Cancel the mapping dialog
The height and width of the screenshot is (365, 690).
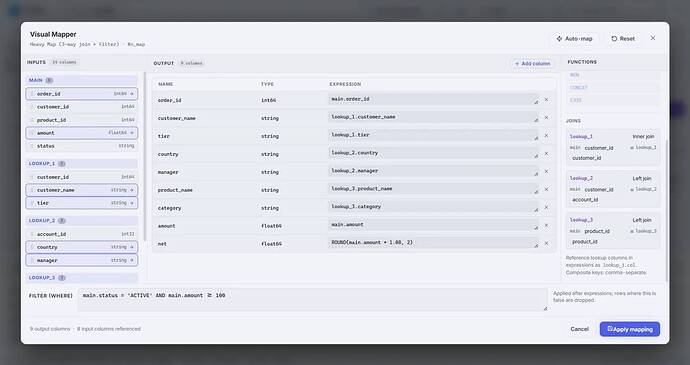click(x=580, y=329)
